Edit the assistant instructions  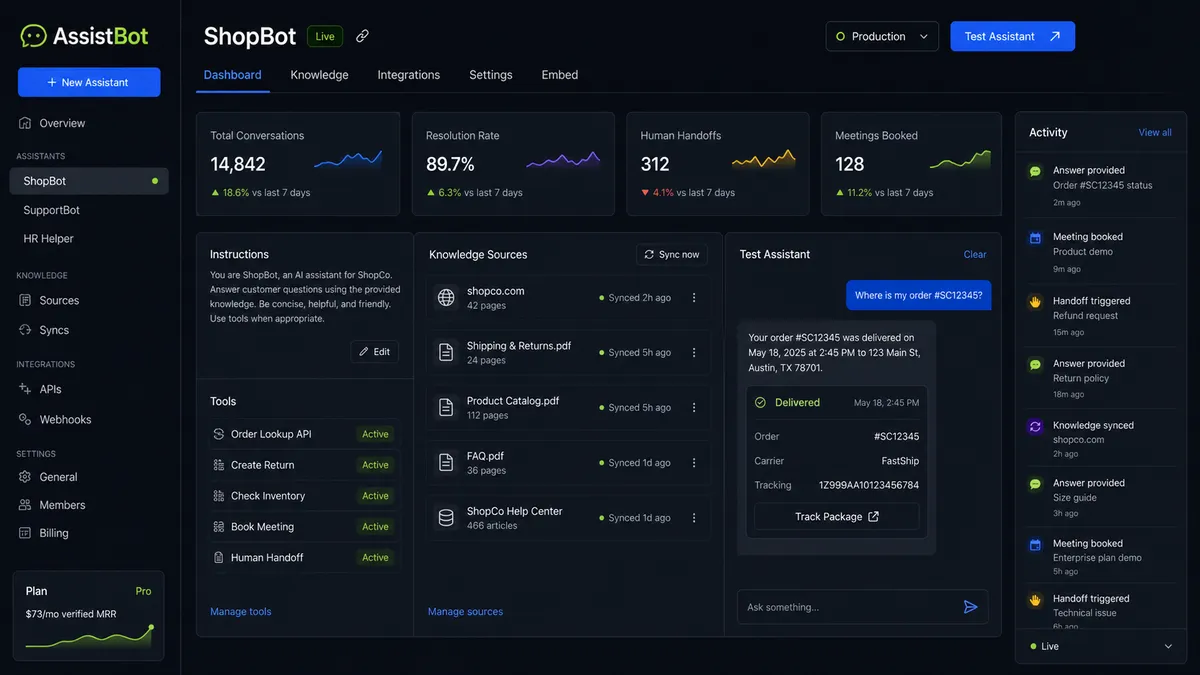click(x=374, y=352)
